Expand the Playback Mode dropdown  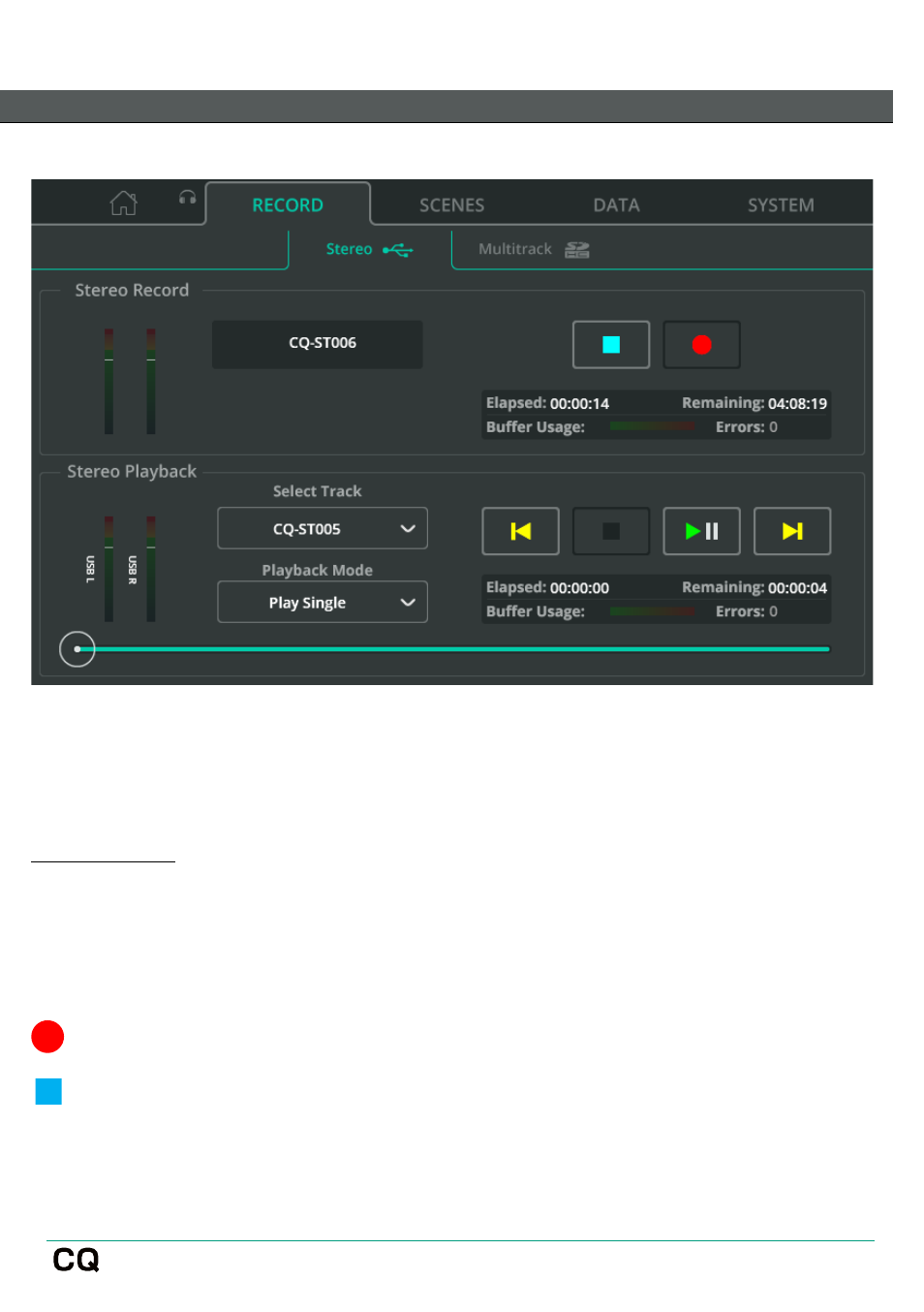[322, 603]
